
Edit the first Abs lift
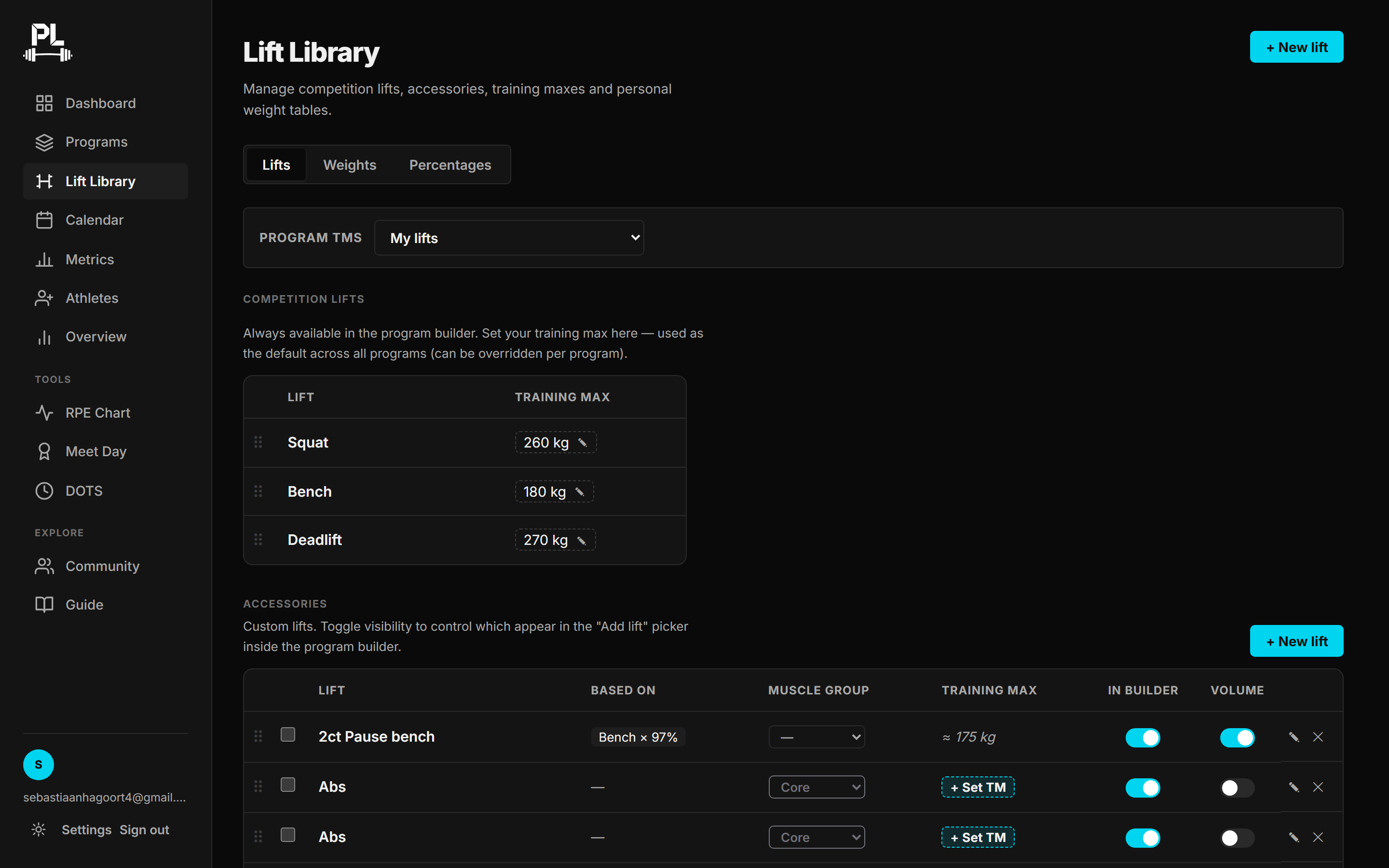[x=1294, y=787]
